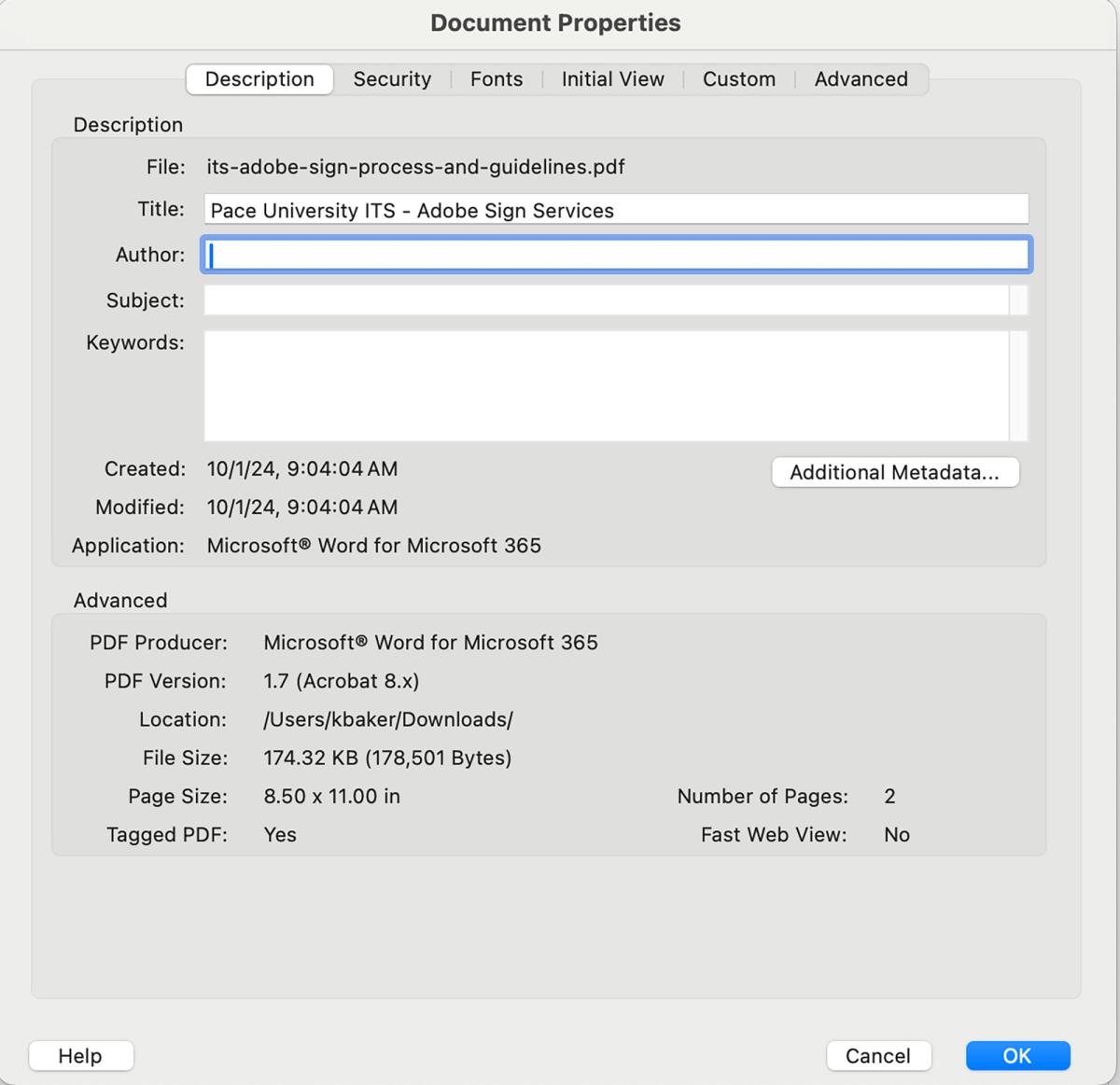Click the Subject input field

[607, 300]
